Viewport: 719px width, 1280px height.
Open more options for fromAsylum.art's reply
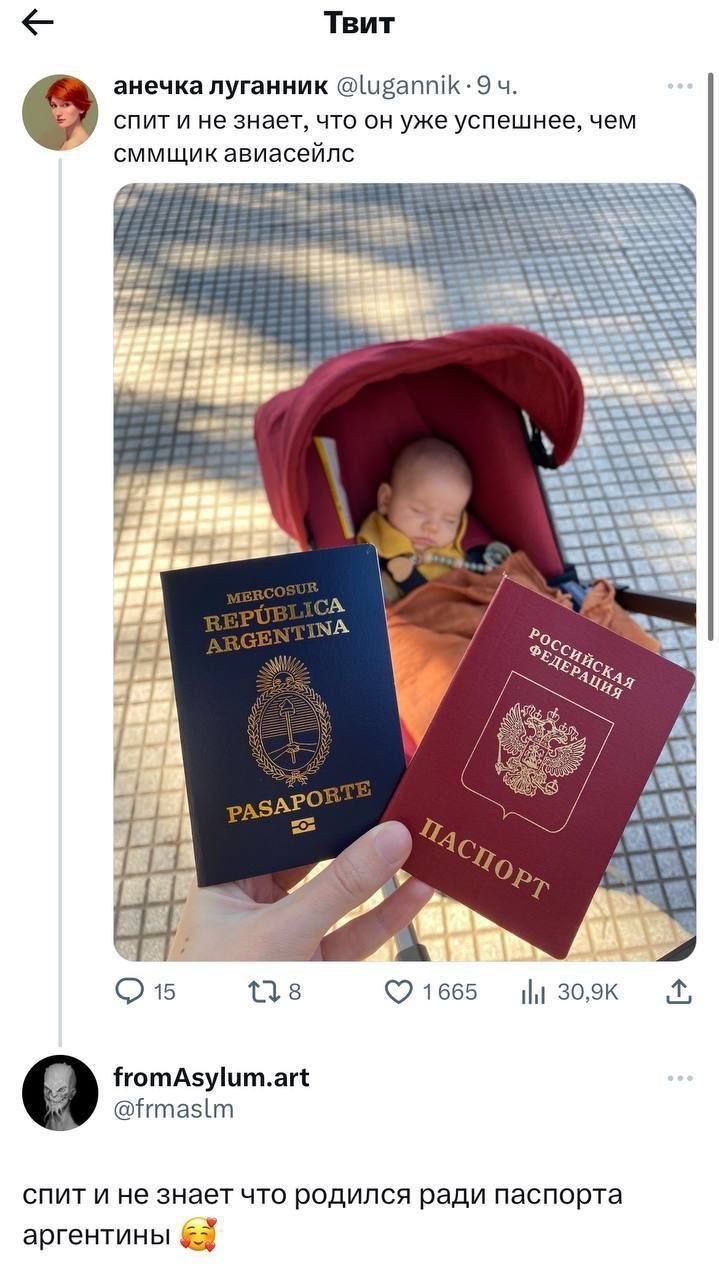click(679, 1078)
